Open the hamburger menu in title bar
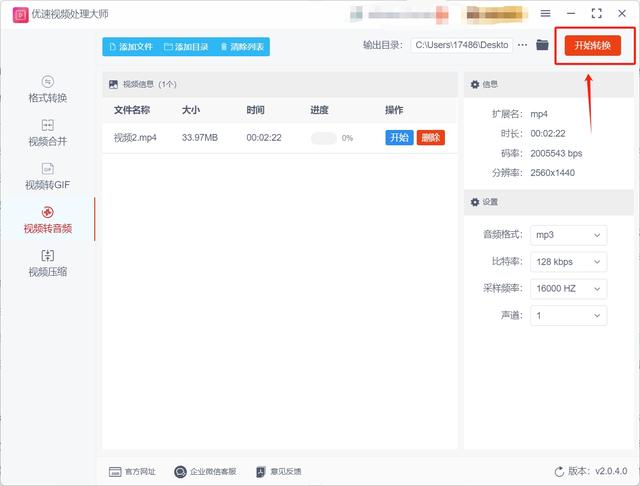640x486 pixels. (545, 13)
